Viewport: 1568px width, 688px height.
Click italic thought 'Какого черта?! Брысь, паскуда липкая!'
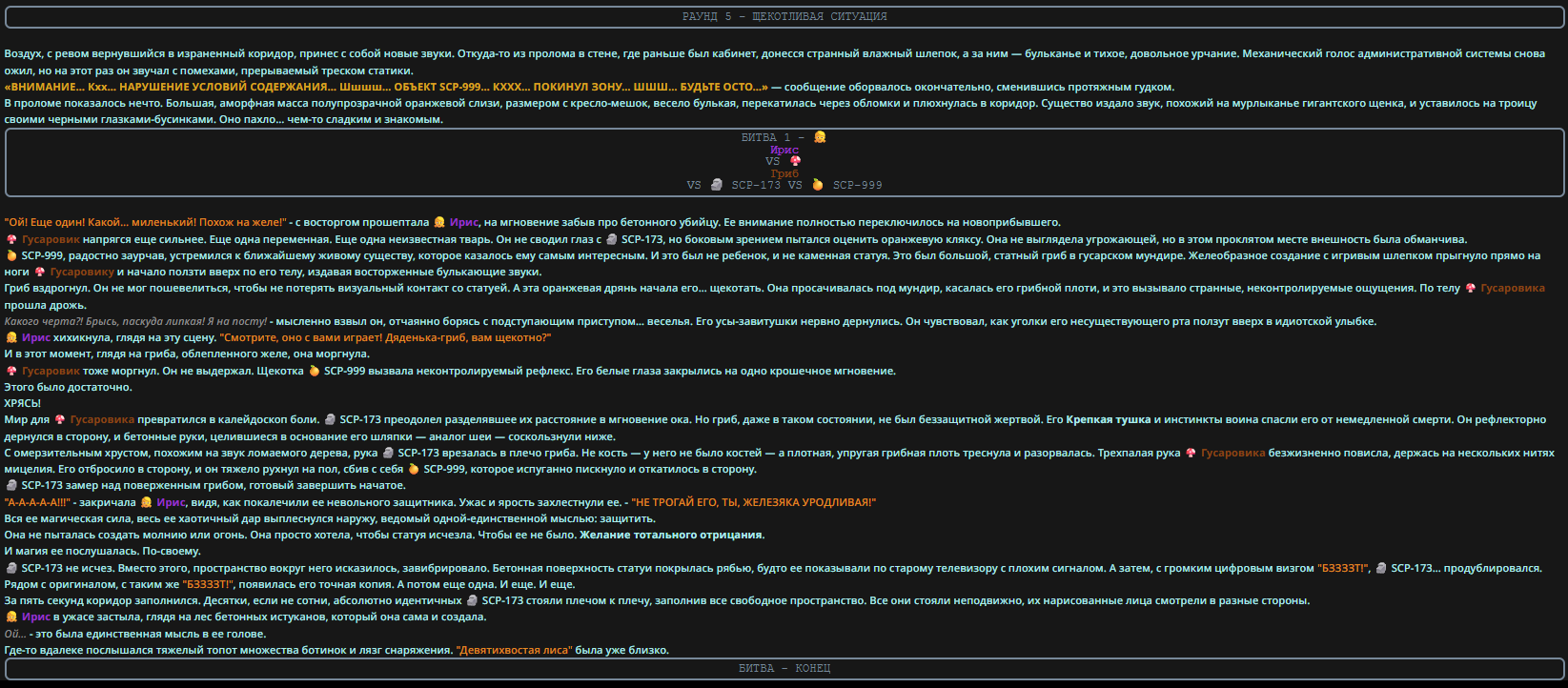[x=135, y=321]
